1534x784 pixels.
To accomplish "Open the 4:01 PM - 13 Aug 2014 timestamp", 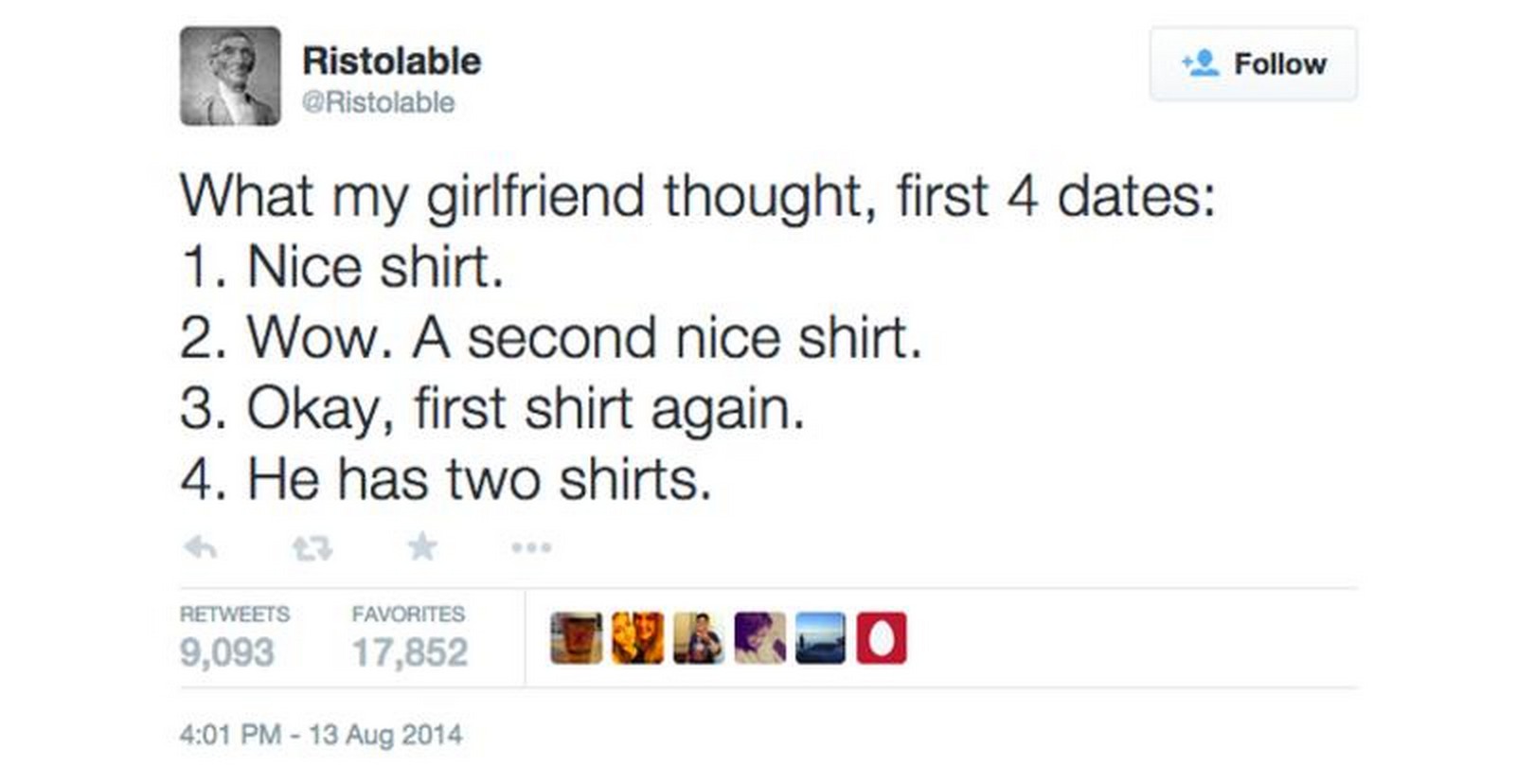I will click(x=321, y=735).
